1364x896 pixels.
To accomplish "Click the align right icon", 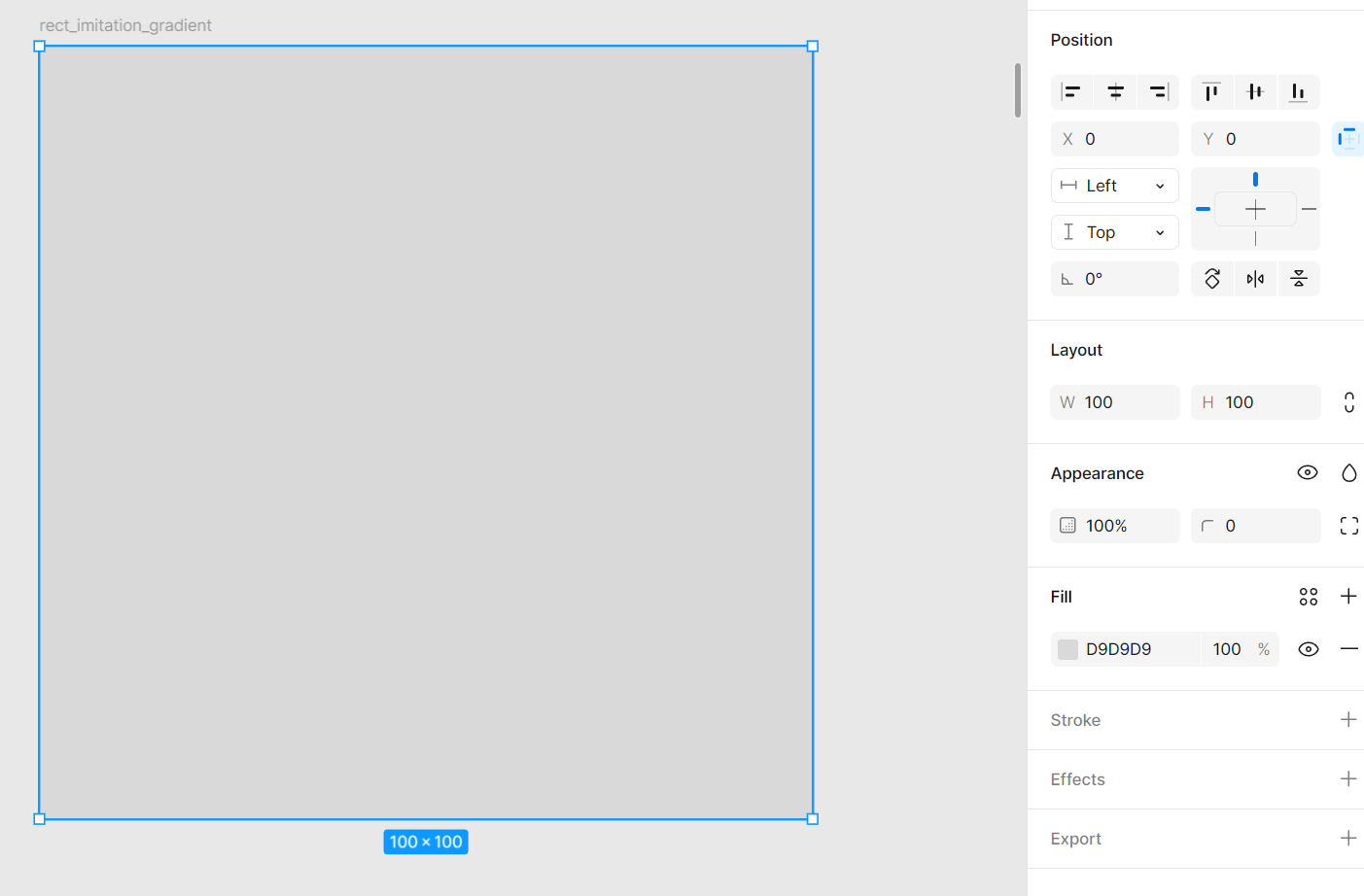I will (x=1158, y=92).
